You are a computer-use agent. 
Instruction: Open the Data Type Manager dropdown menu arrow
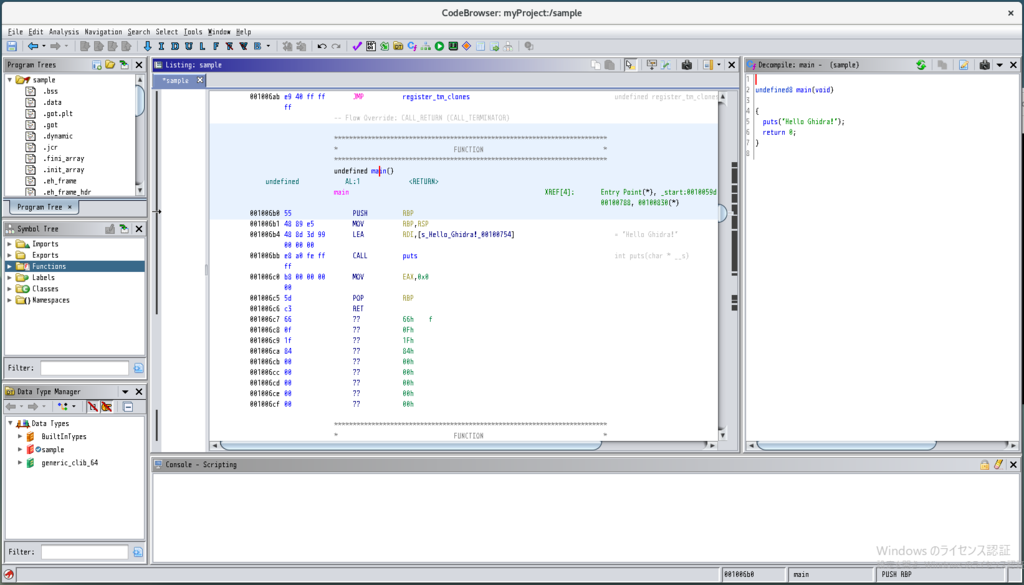(x=125, y=392)
